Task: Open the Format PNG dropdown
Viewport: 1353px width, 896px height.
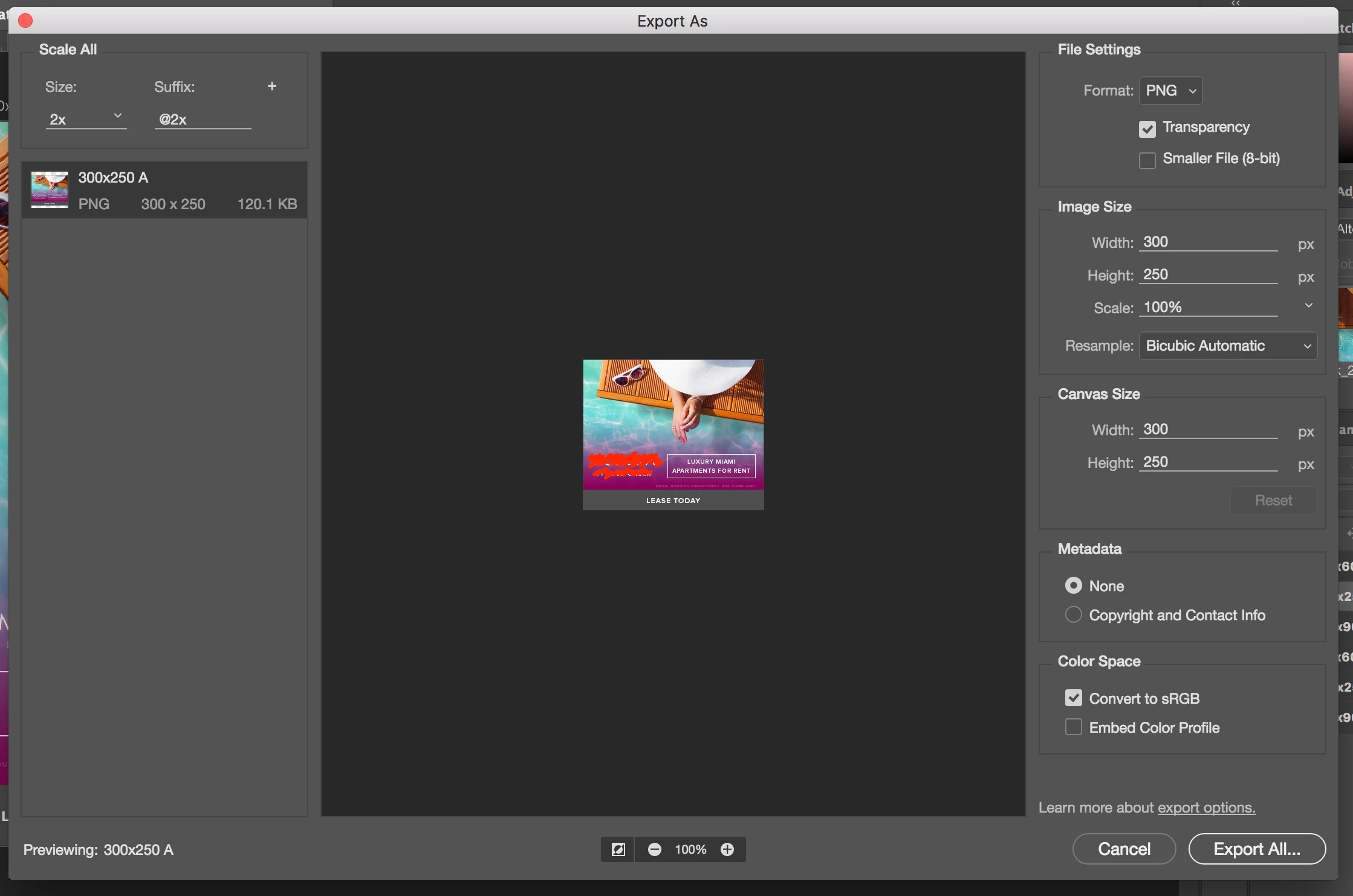Action: click(x=1170, y=91)
